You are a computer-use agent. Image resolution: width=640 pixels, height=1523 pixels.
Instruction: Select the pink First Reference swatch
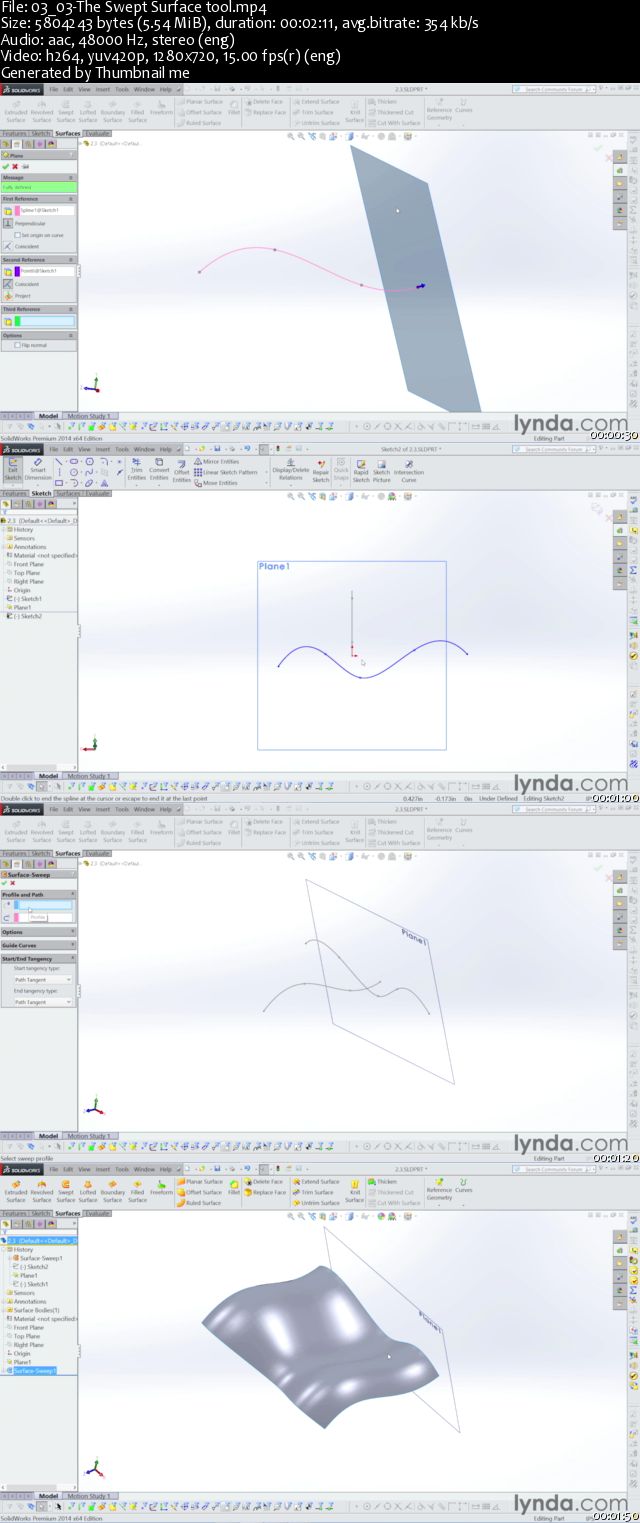(x=17, y=211)
